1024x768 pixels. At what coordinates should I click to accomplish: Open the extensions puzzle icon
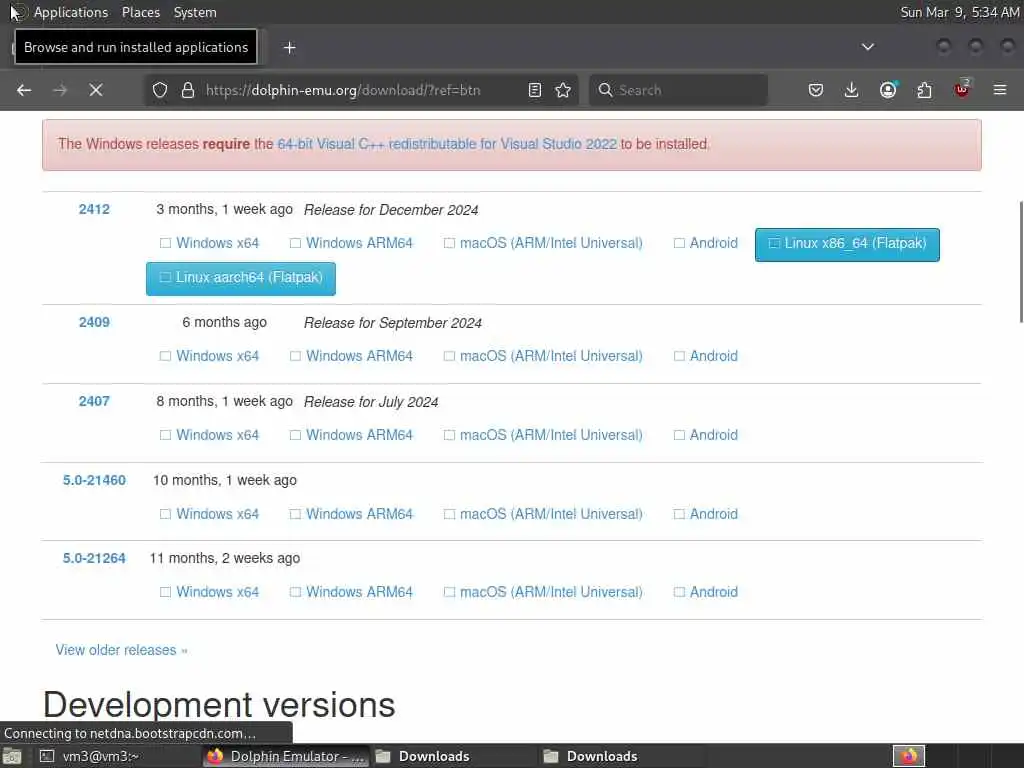(x=925, y=90)
